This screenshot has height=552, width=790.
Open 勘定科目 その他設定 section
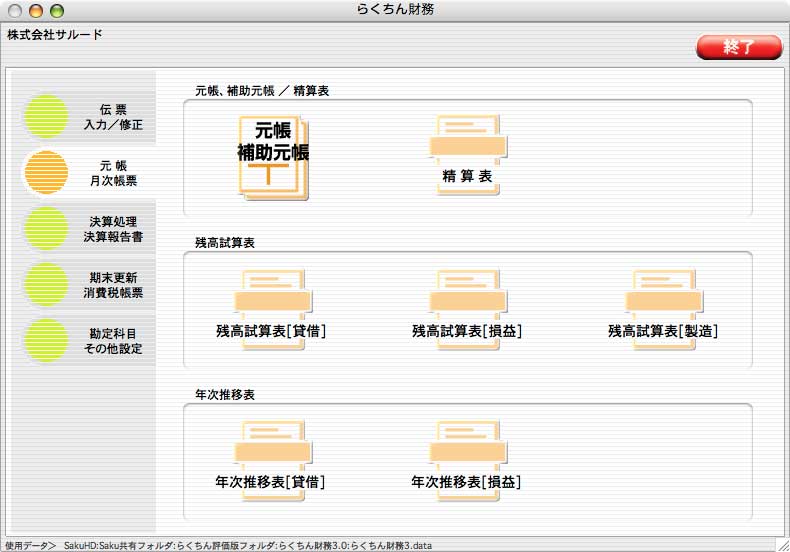113,341
